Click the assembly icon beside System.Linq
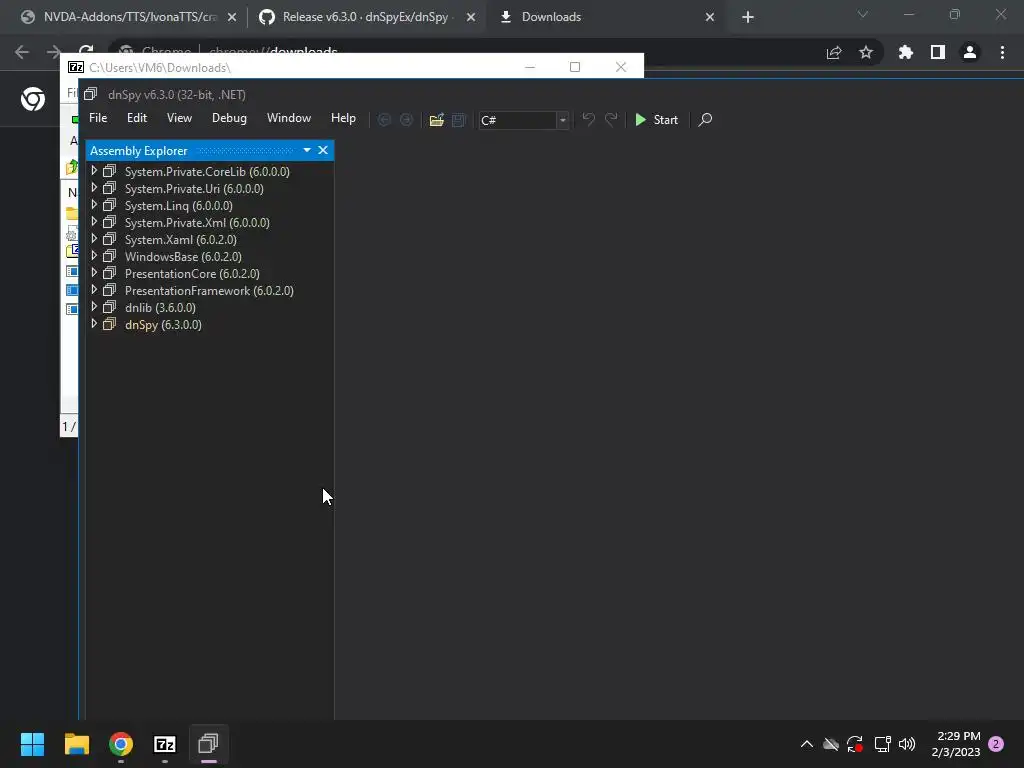This screenshot has width=1024, height=768. (110, 205)
